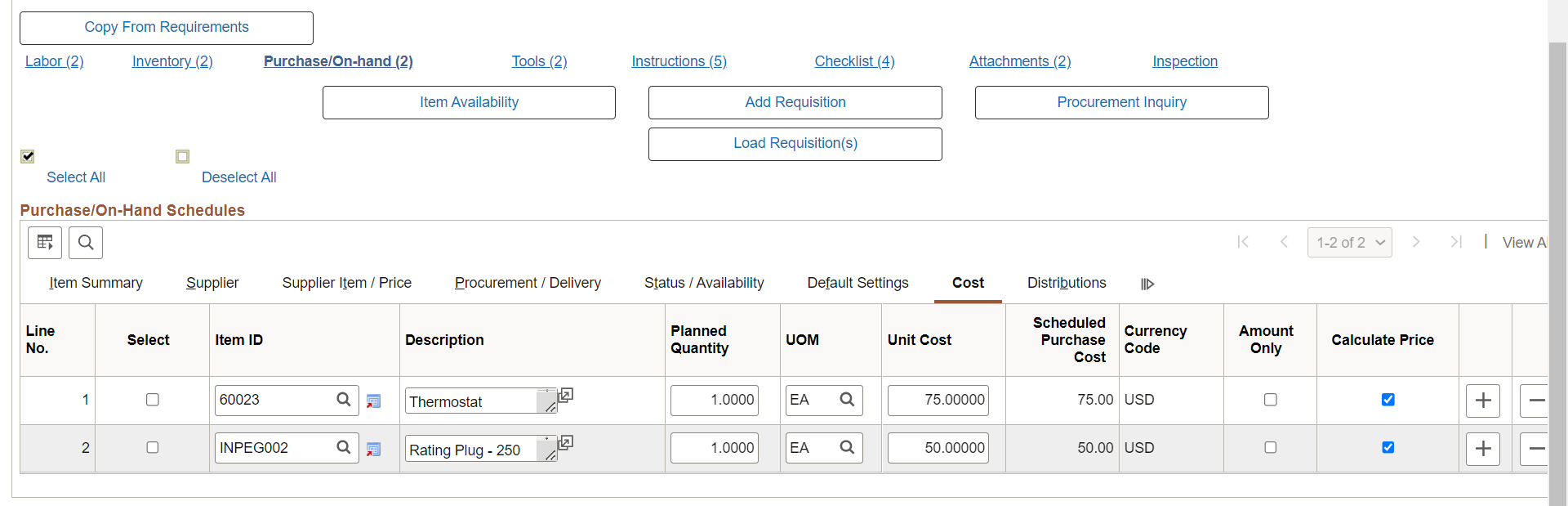Enable Amount Only for line 2
Viewport: 1568px width, 506px height.
click(x=1270, y=448)
